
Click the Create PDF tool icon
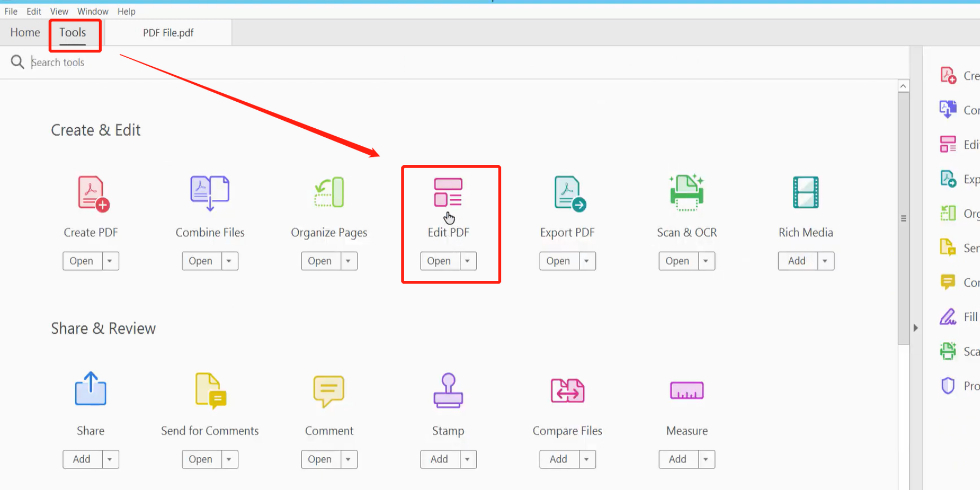pyautogui.click(x=92, y=192)
